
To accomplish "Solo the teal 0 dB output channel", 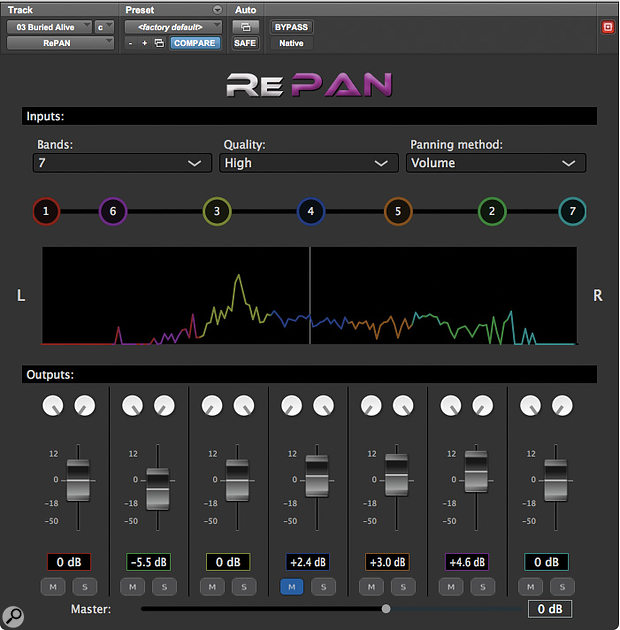I will (x=562, y=587).
